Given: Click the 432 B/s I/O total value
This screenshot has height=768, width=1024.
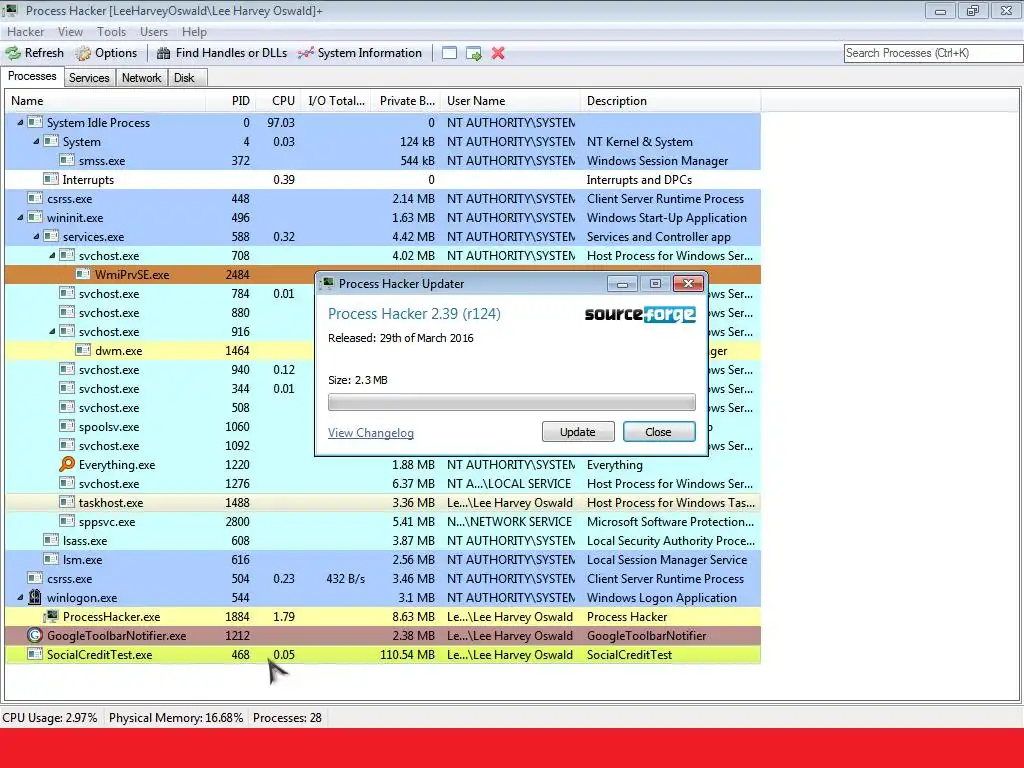Looking at the screenshot, I should (x=345, y=579).
